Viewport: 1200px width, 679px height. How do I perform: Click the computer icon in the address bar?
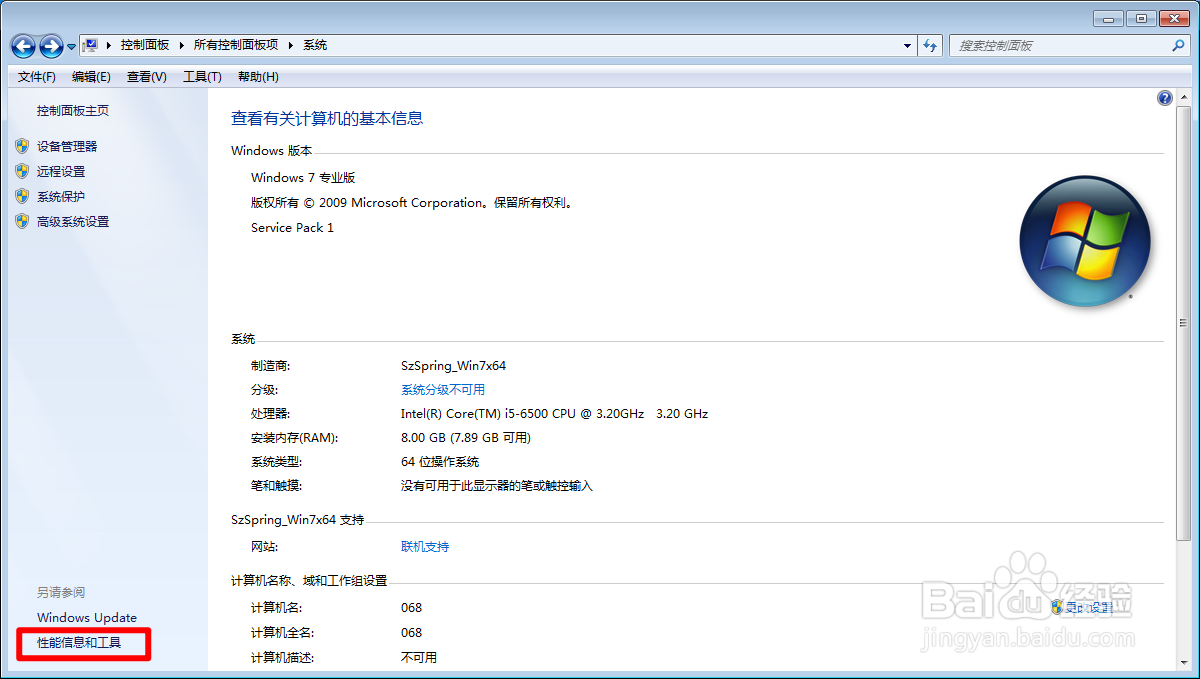pyautogui.click(x=90, y=45)
